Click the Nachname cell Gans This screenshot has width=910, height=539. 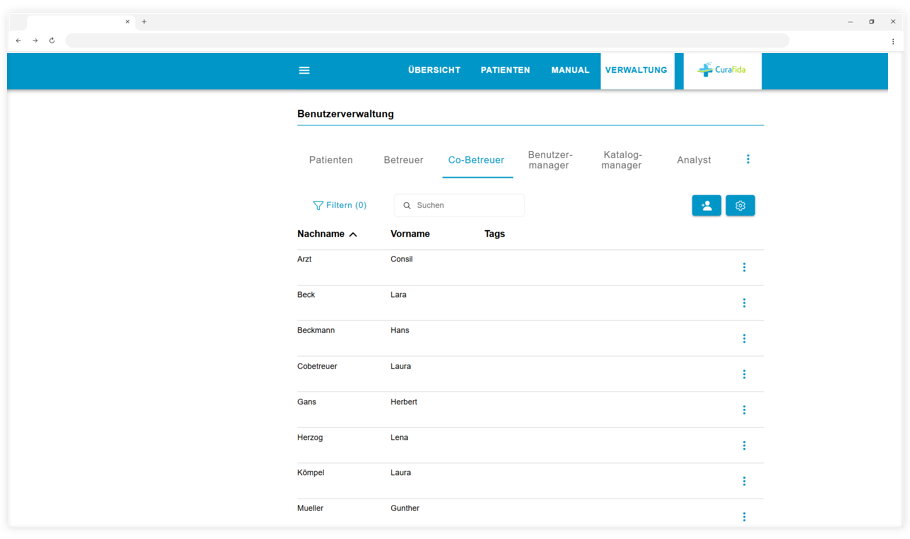(306, 401)
